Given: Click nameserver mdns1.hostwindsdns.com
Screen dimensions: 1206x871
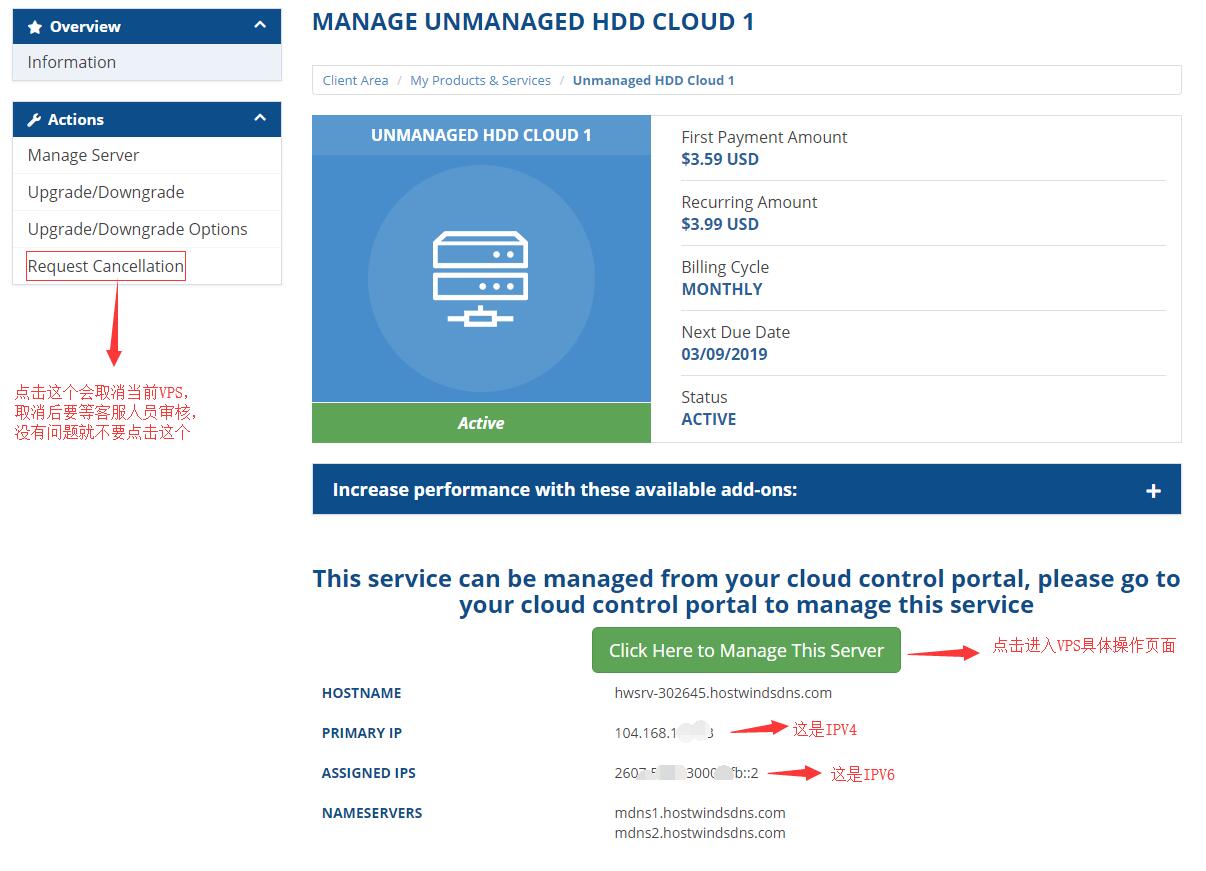Looking at the screenshot, I should point(699,813).
